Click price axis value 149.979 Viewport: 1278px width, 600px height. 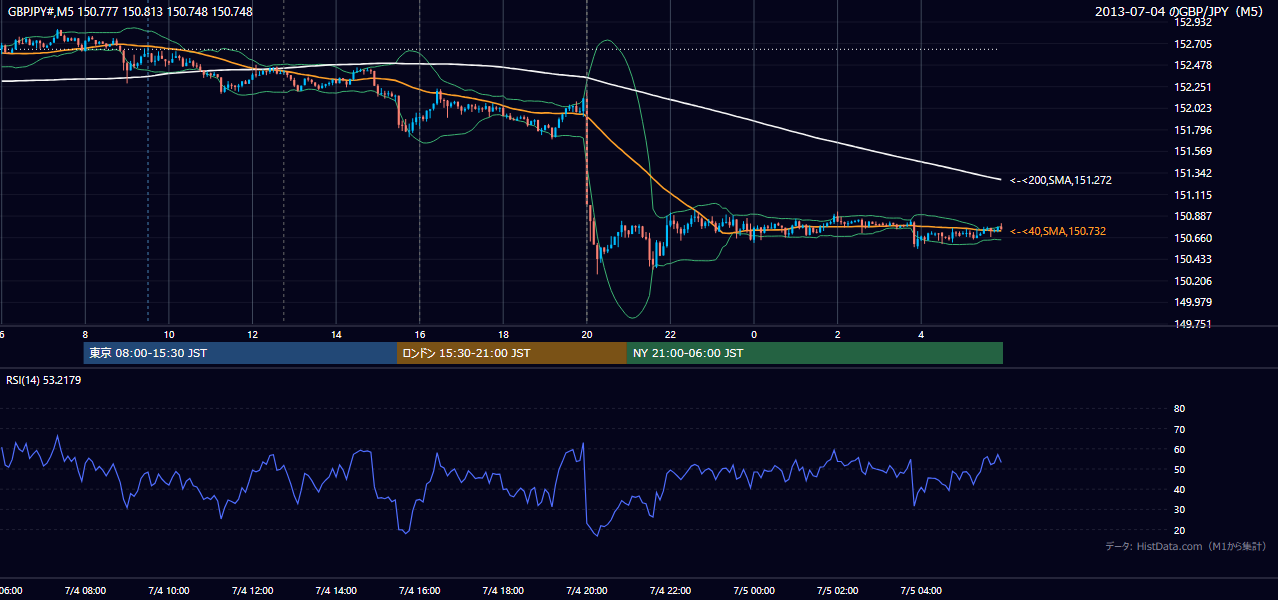point(1193,303)
